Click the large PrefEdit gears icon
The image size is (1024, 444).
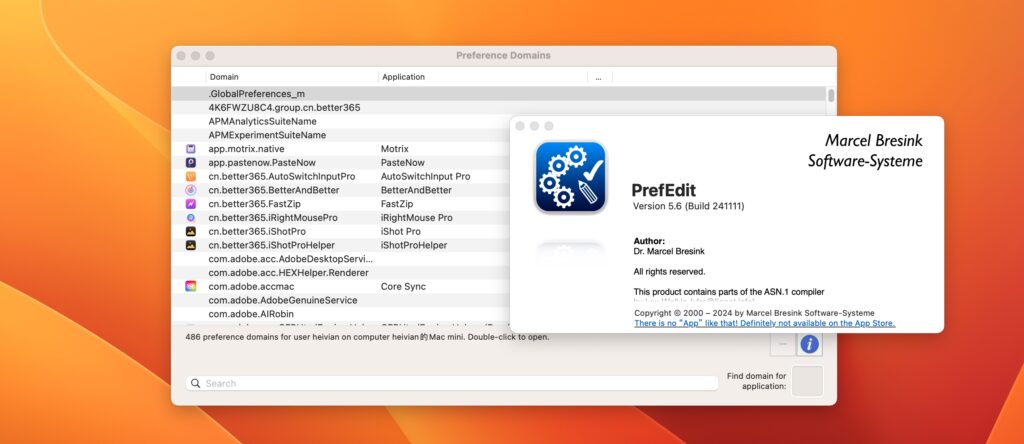click(x=571, y=177)
